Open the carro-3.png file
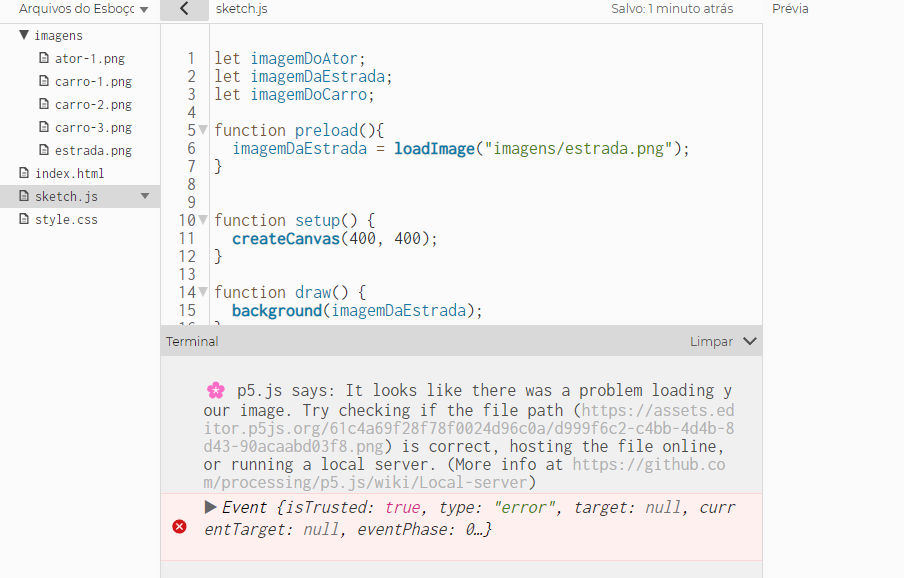The width and height of the screenshot is (904, 578). [93, 128]
